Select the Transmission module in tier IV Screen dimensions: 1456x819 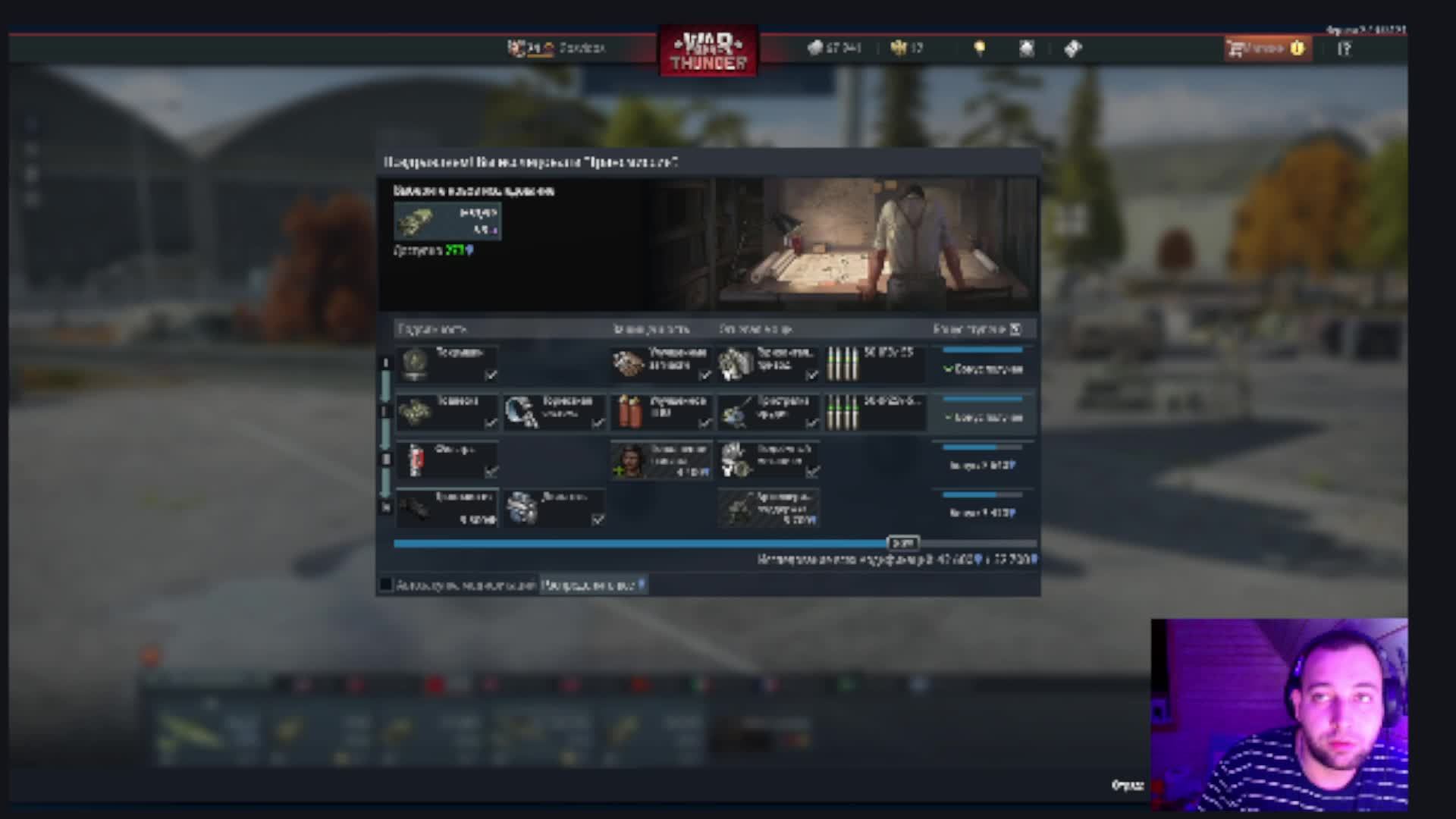447,508
